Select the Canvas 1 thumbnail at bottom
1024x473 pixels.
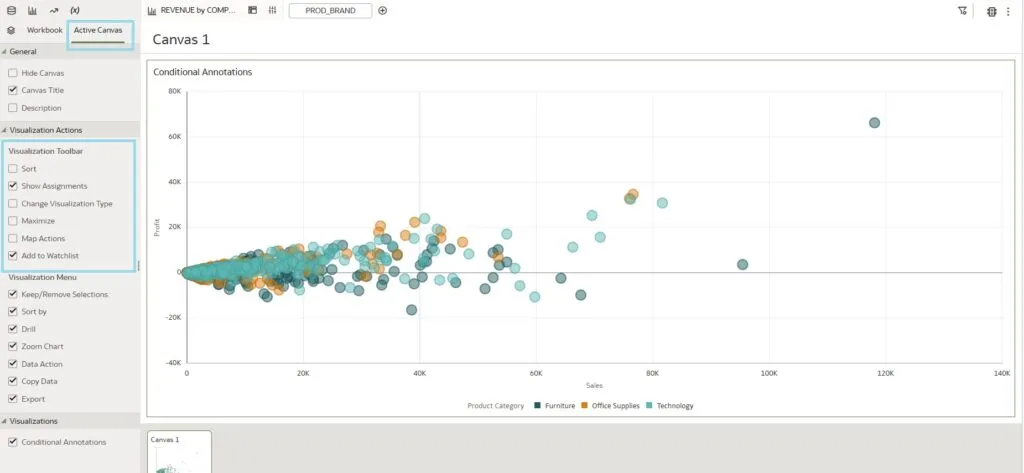179,453
